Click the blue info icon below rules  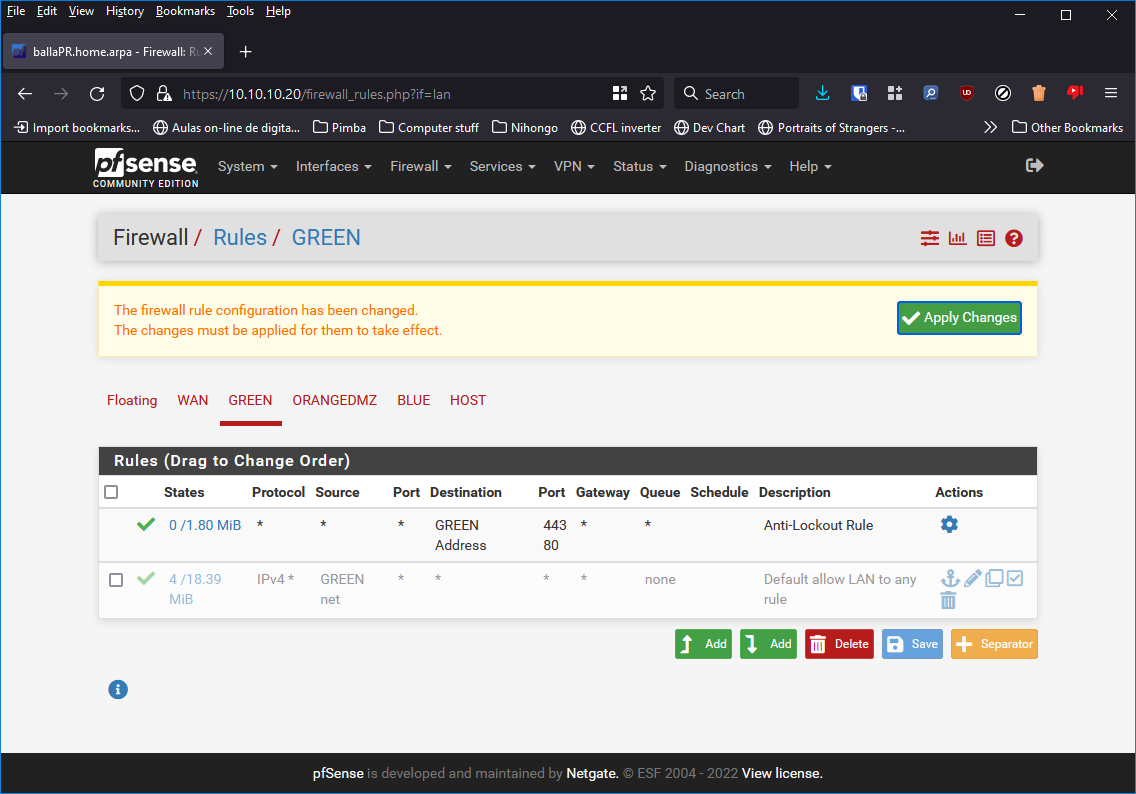pyautogui.click(x=118, y=689)
